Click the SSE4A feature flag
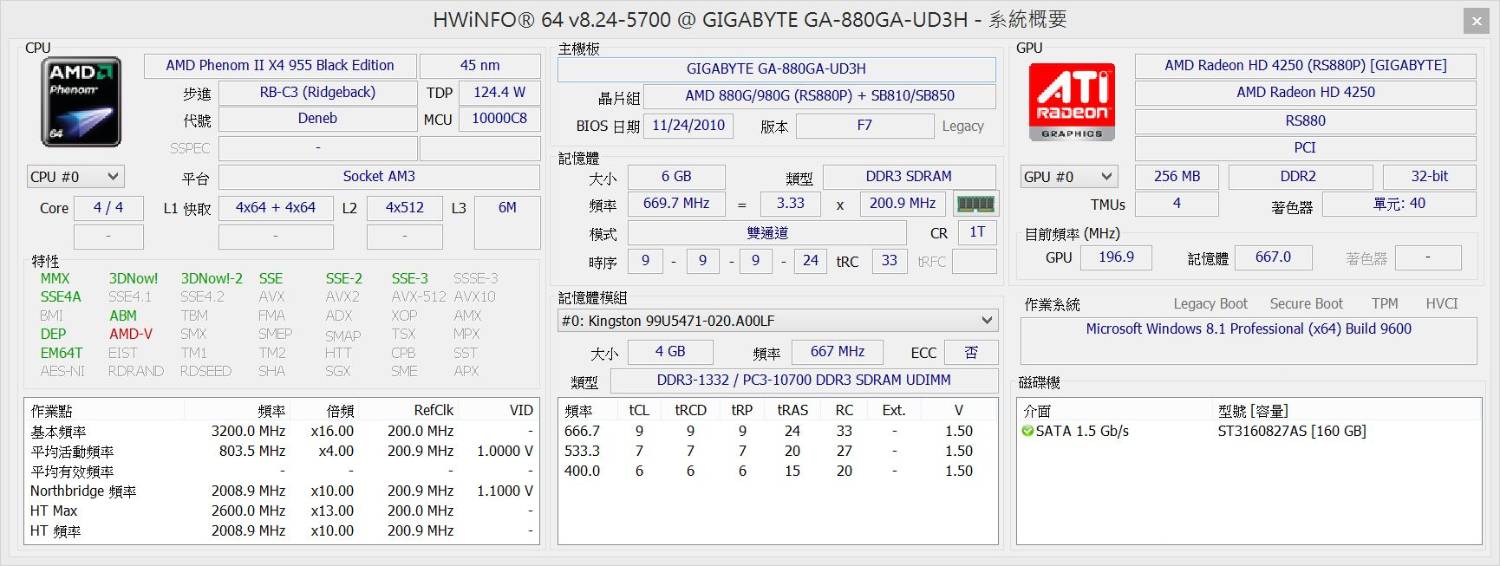1500x566 pixels. (61, 297)
